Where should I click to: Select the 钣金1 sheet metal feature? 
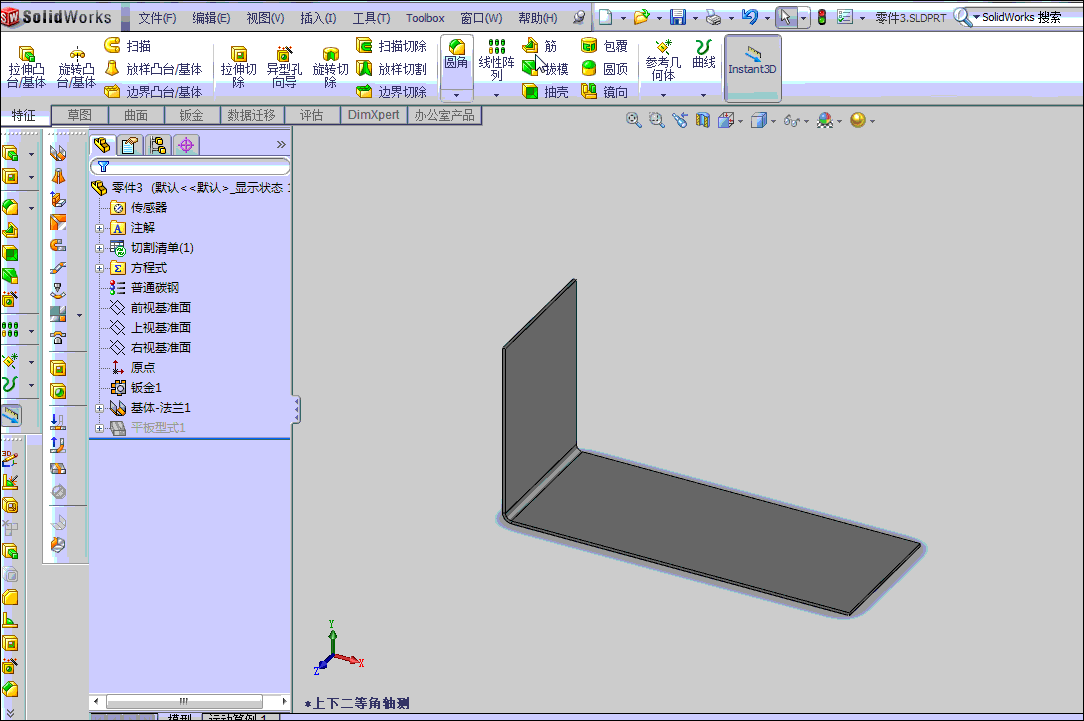136,388
